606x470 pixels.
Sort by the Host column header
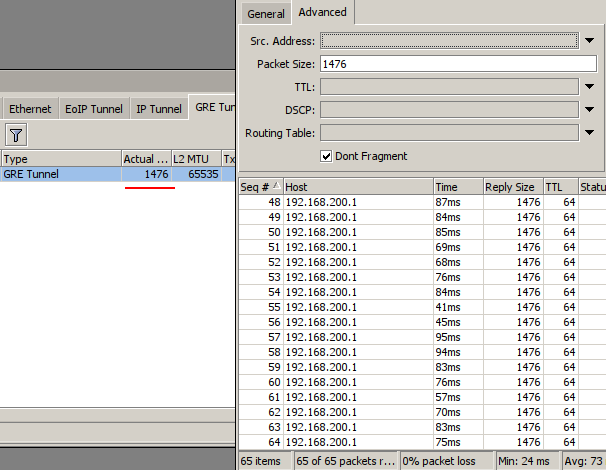(x=358, y=187)
